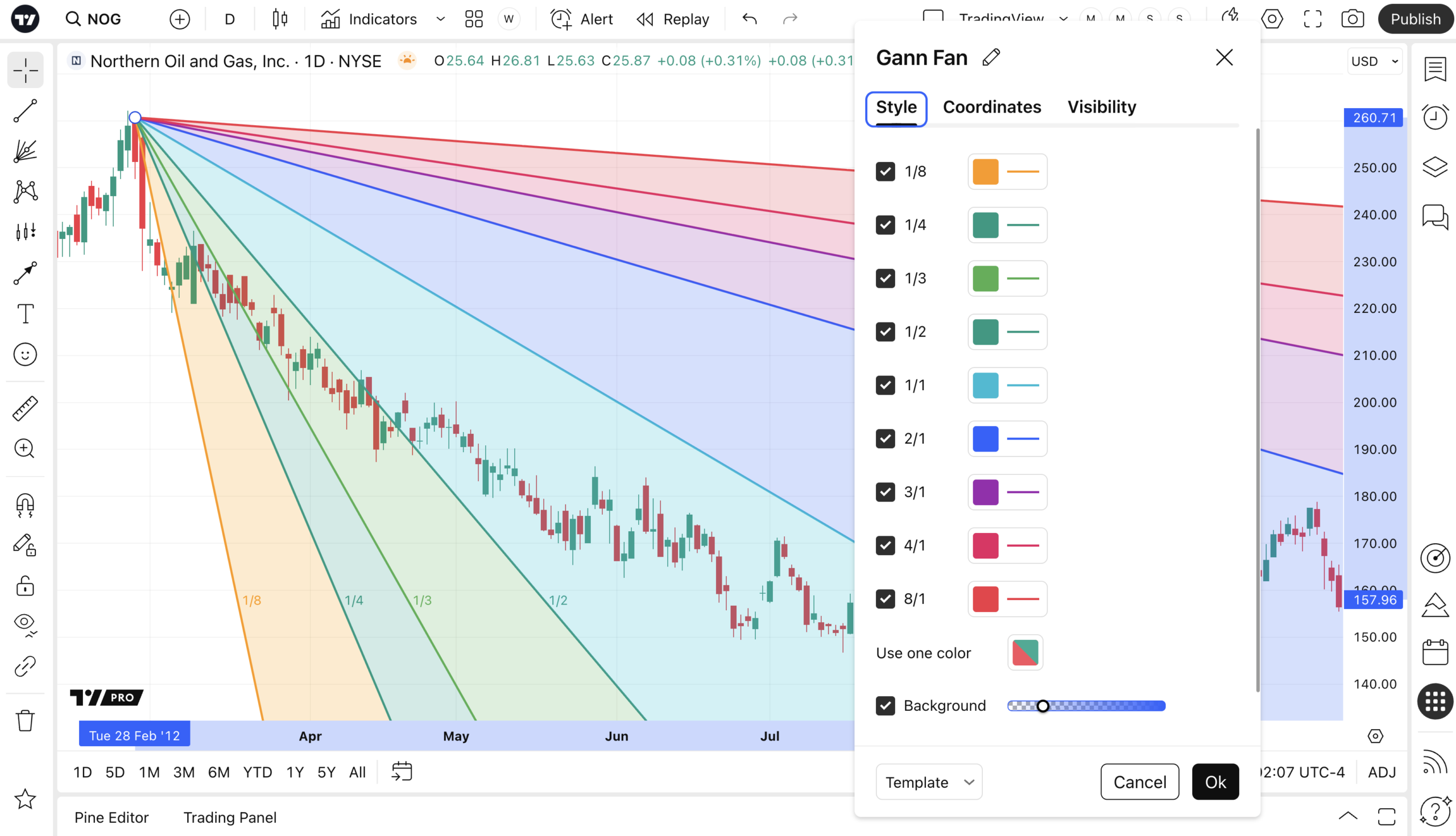Select the Trend Line tool
Viewport: 1456px width, 836px height.
coord(24,110)
